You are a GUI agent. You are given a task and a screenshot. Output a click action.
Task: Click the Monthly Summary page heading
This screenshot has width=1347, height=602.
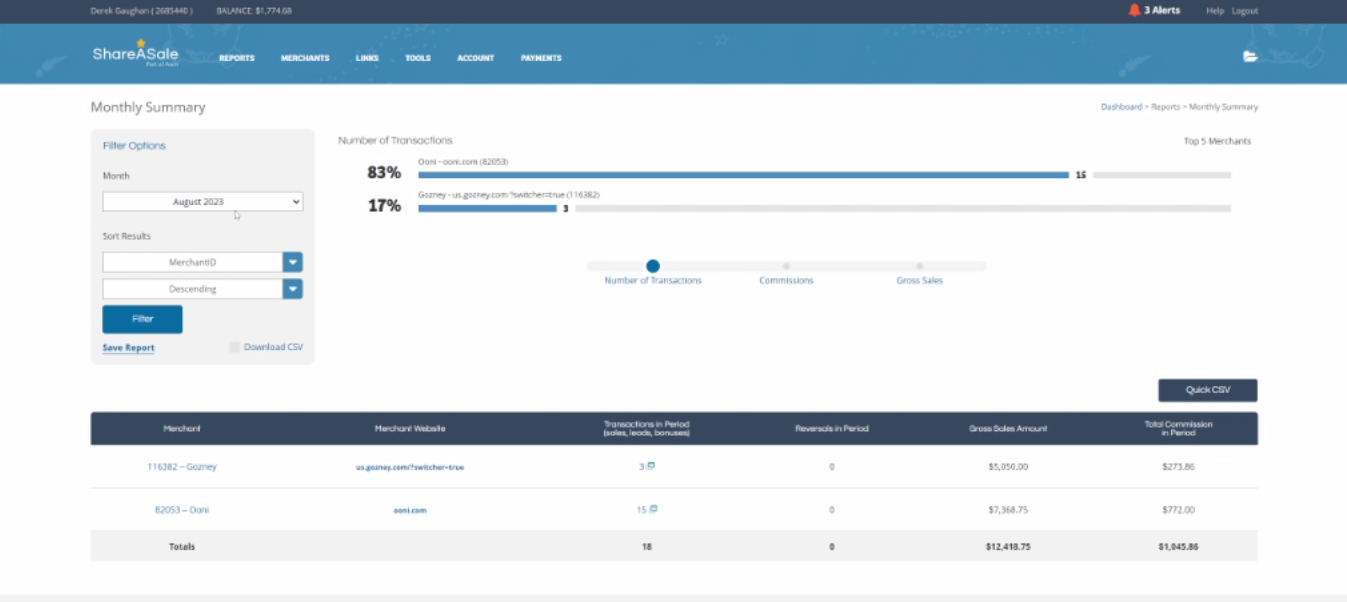click(x=148, y=107)
